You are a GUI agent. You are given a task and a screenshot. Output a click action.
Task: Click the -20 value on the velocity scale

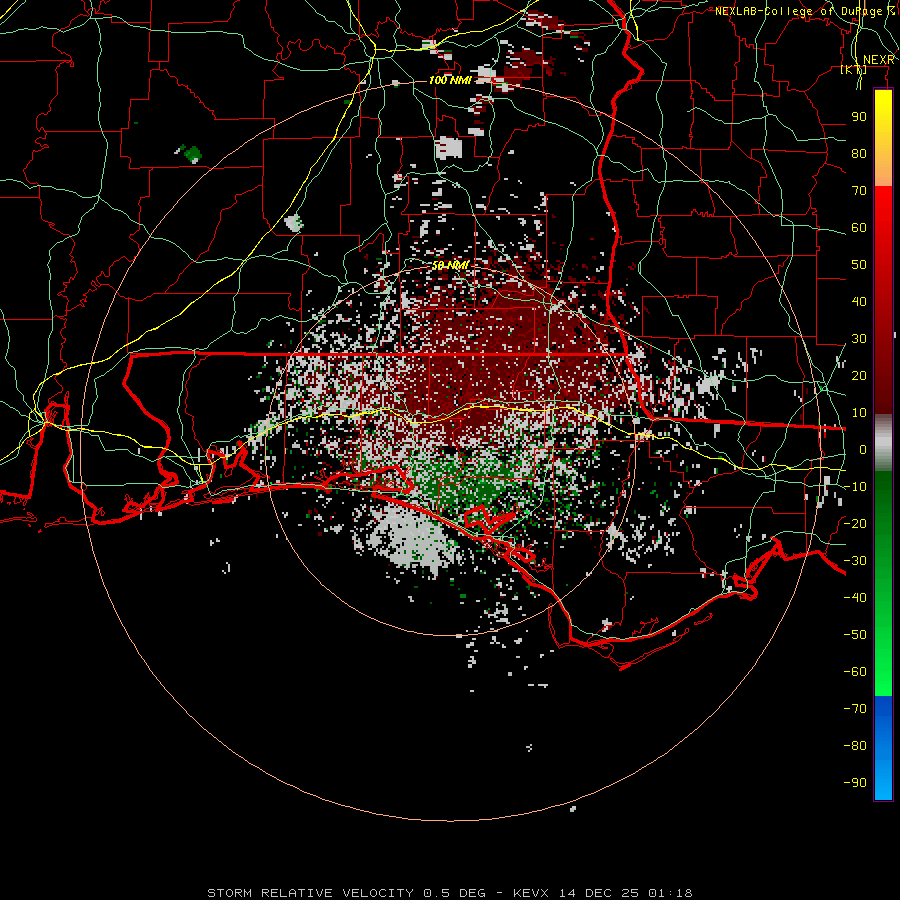pyautogui.click(x=855, y=523)
